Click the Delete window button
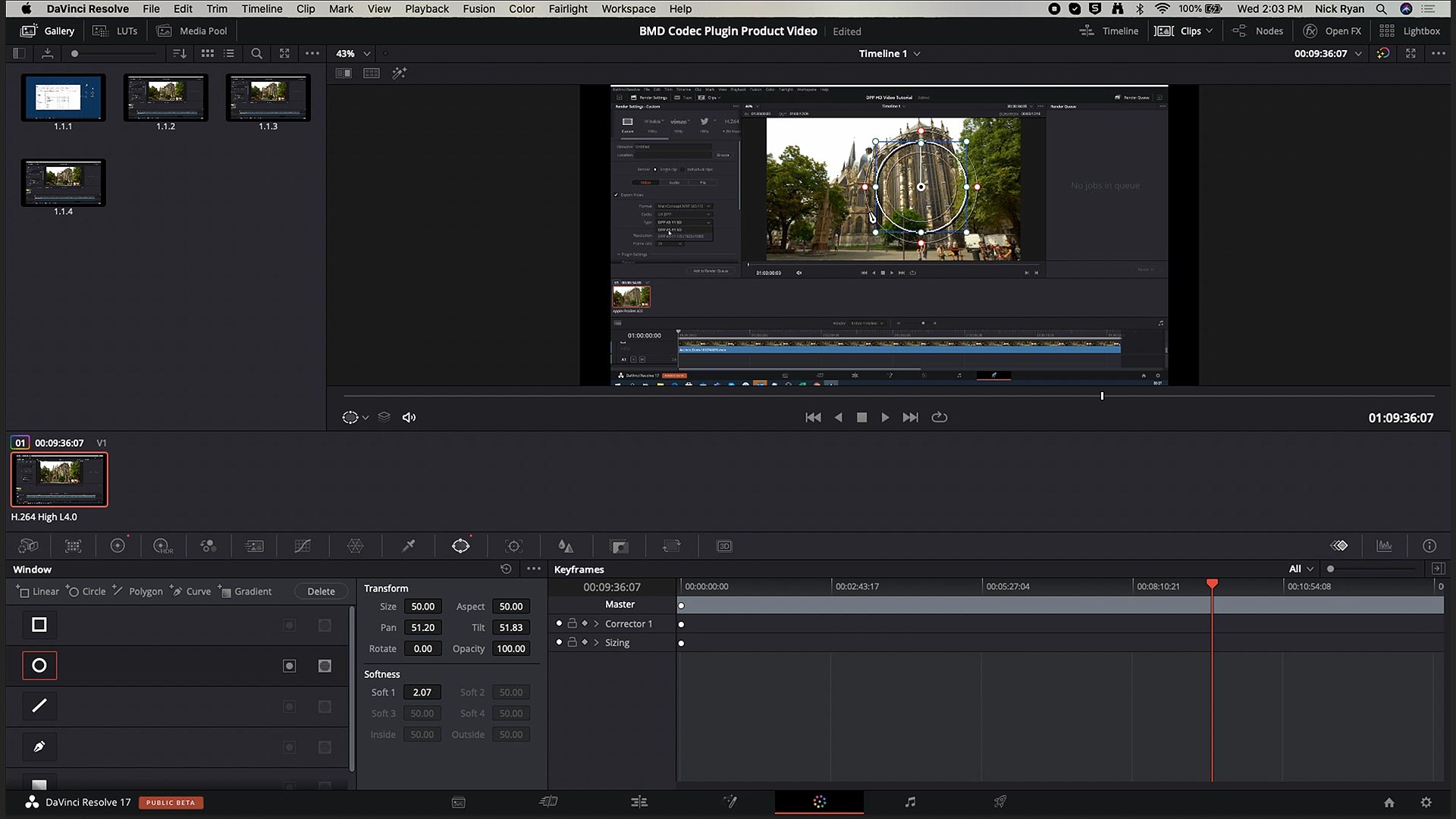This screenshot has width=1456, height=819. pos(321,591)
